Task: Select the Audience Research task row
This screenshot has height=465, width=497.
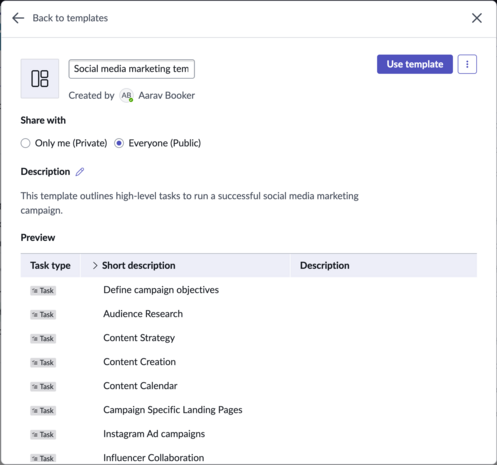Action: coord(249,314)
